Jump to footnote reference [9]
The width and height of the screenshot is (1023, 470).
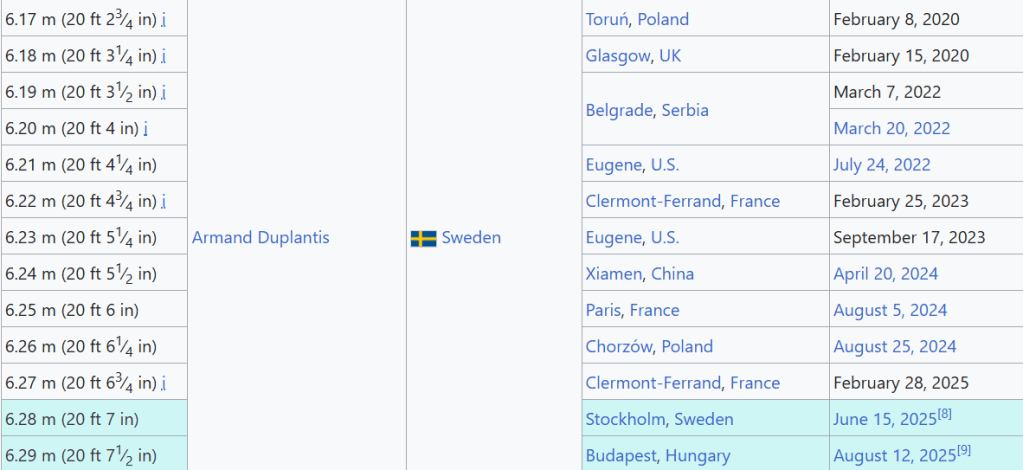[x=964, y=450]
